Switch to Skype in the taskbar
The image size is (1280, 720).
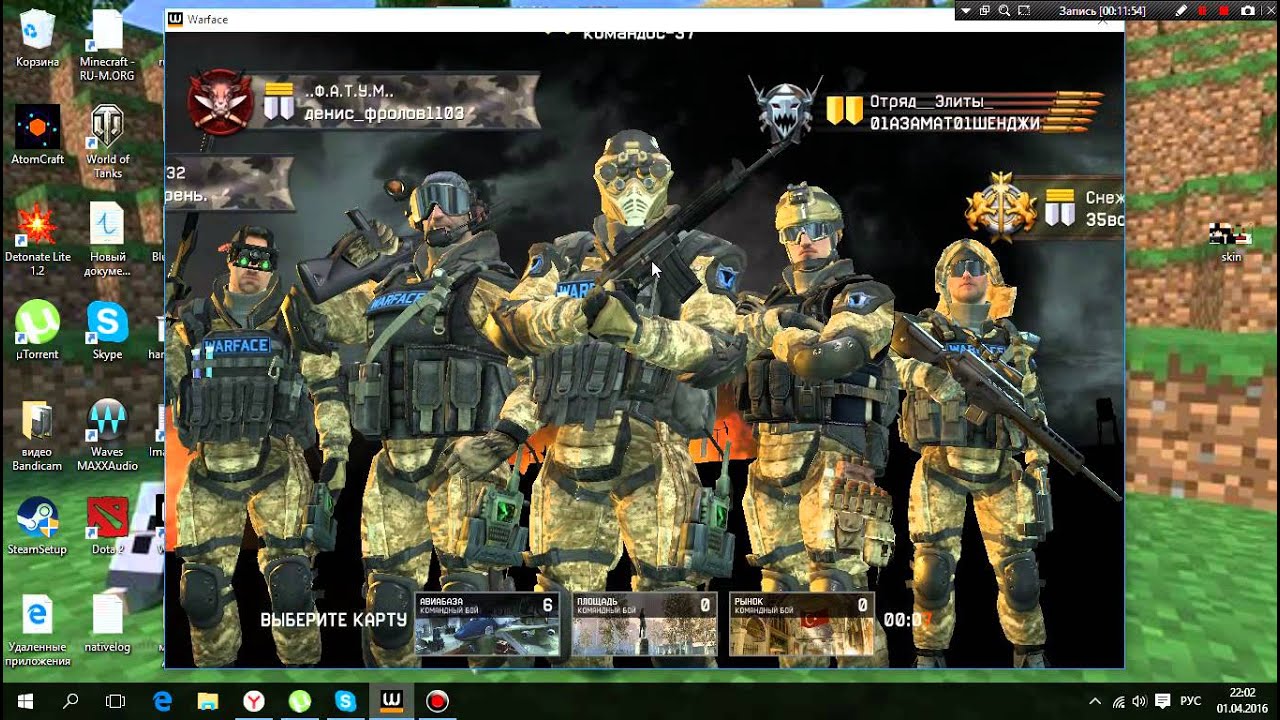346,701
